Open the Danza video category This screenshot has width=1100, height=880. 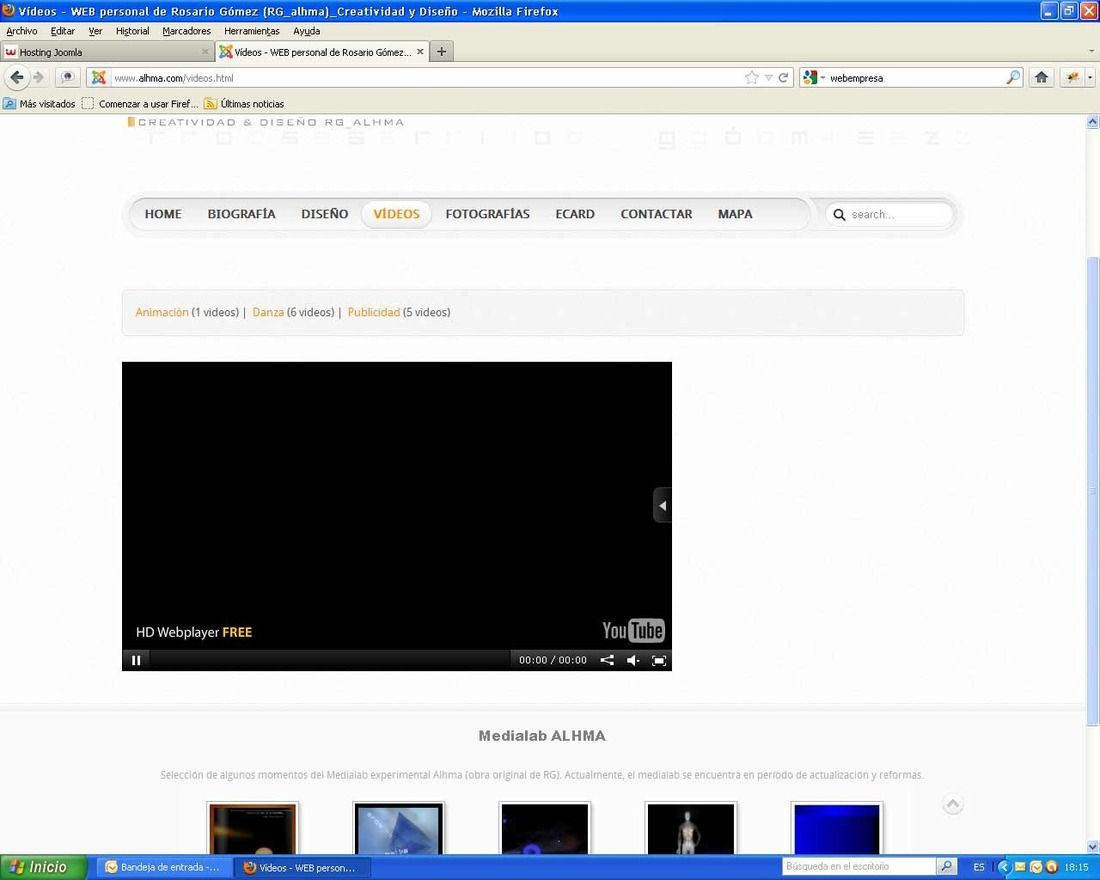(268, 312)
